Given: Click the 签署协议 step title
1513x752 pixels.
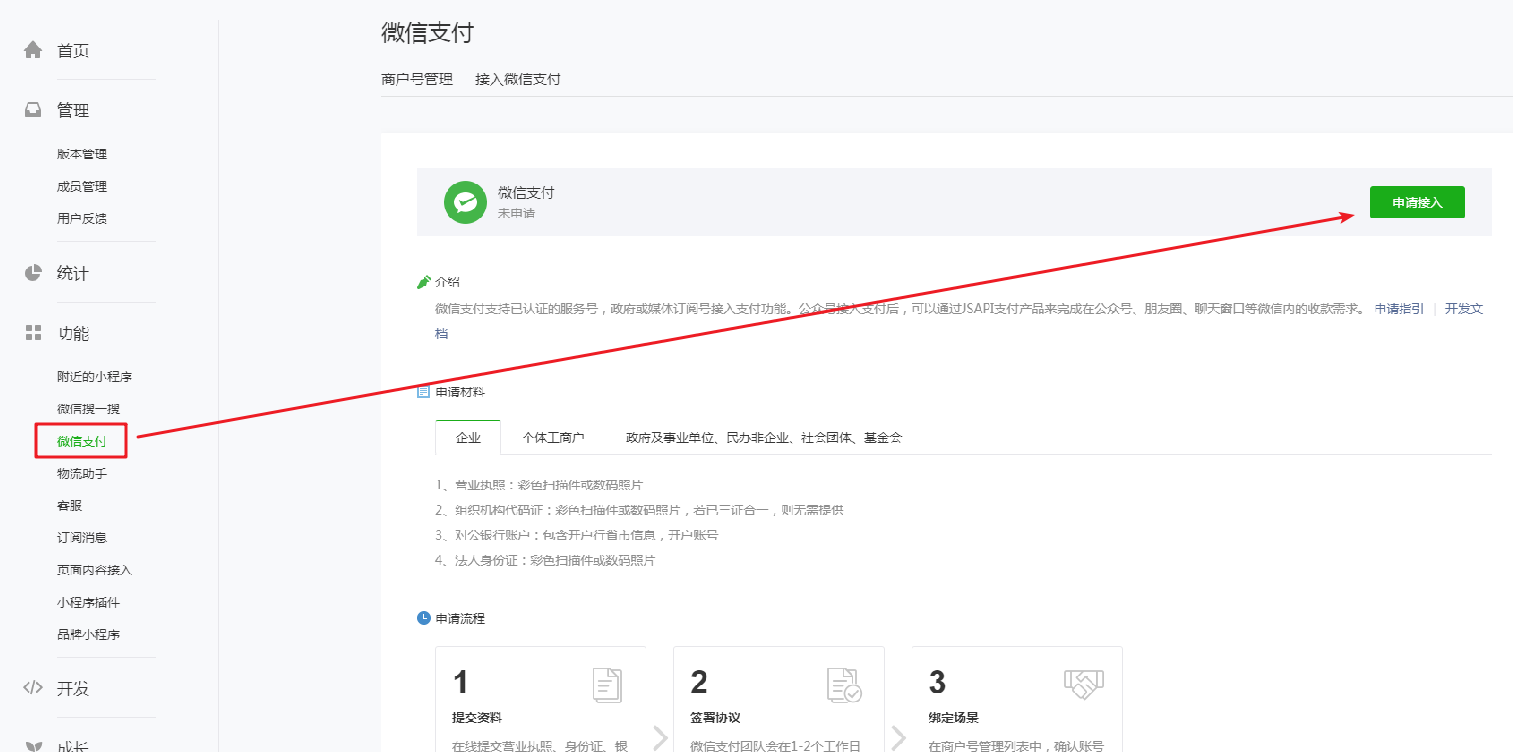Looking at the screenshot, I should tap(715, 717).
